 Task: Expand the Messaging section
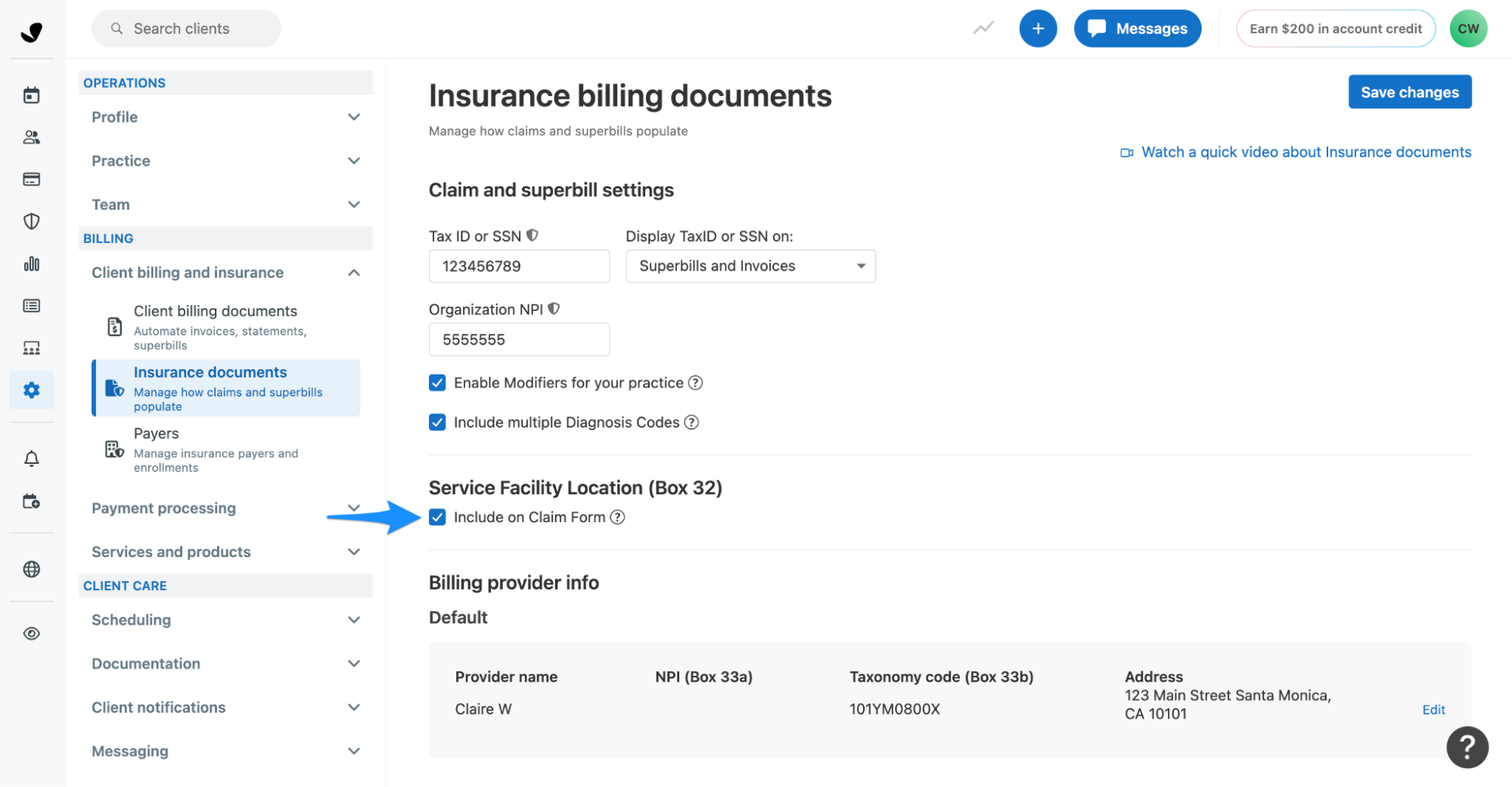(x=225, y=751)
